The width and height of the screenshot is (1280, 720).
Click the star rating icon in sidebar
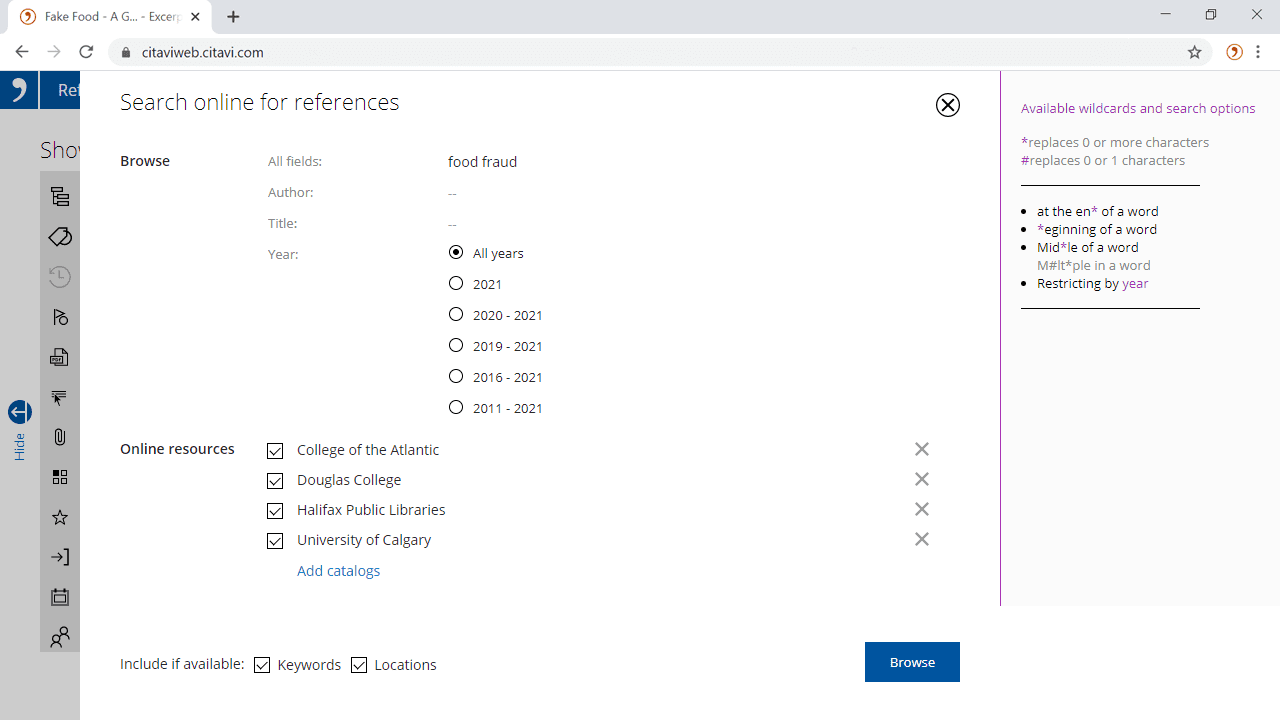coord(60,517)
